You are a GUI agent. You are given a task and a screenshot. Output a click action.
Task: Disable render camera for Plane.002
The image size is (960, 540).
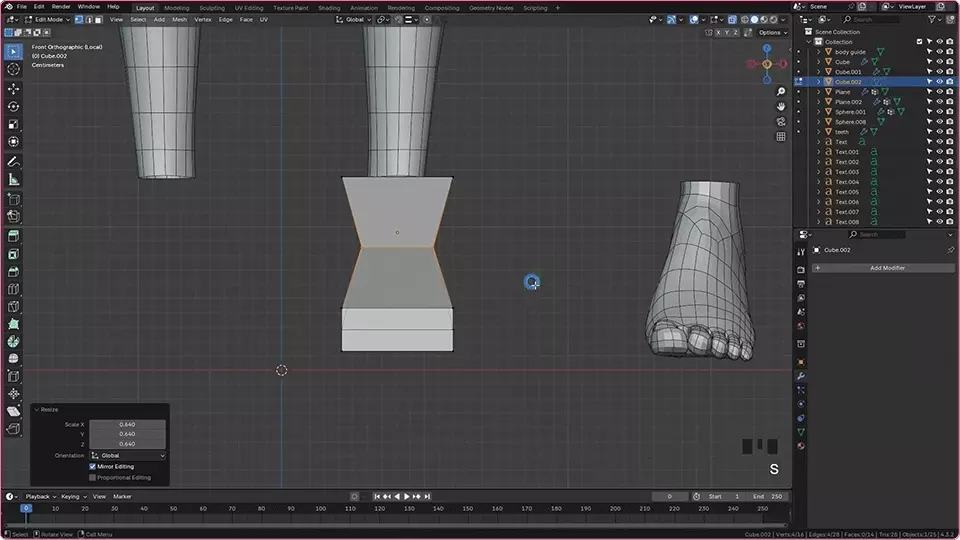click(950, 102)
